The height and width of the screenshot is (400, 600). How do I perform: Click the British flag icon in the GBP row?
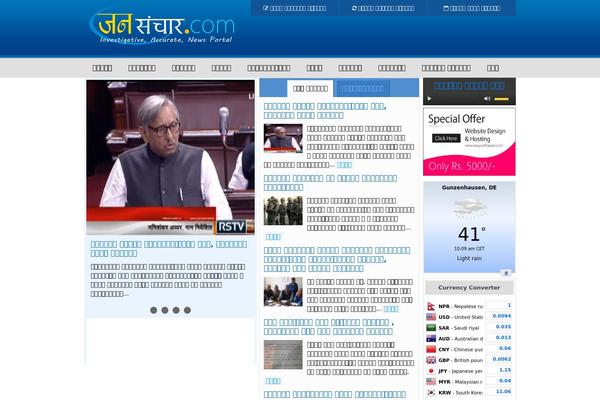point(431,360)
